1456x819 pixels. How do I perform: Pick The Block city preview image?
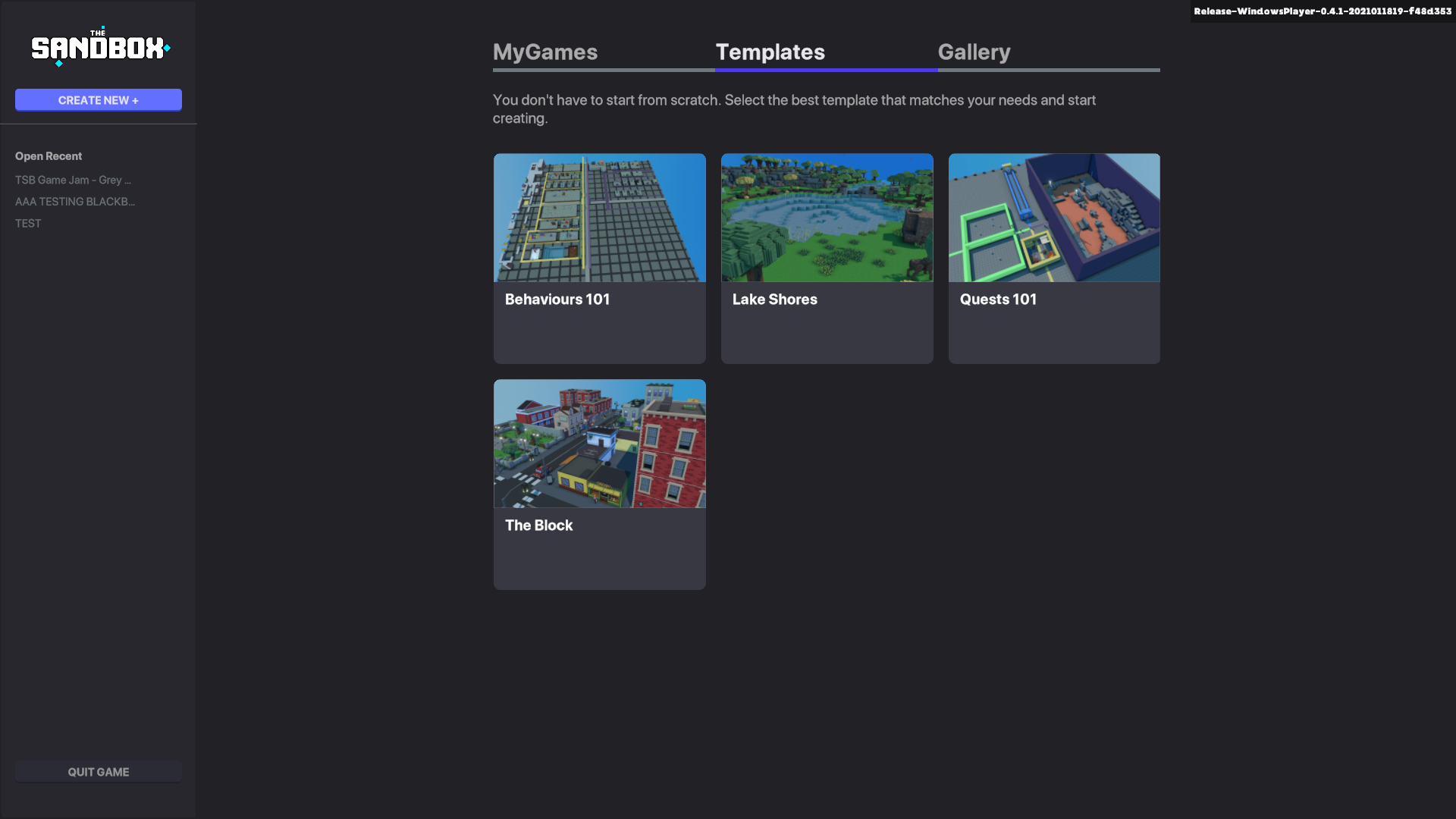coord(599,444)
